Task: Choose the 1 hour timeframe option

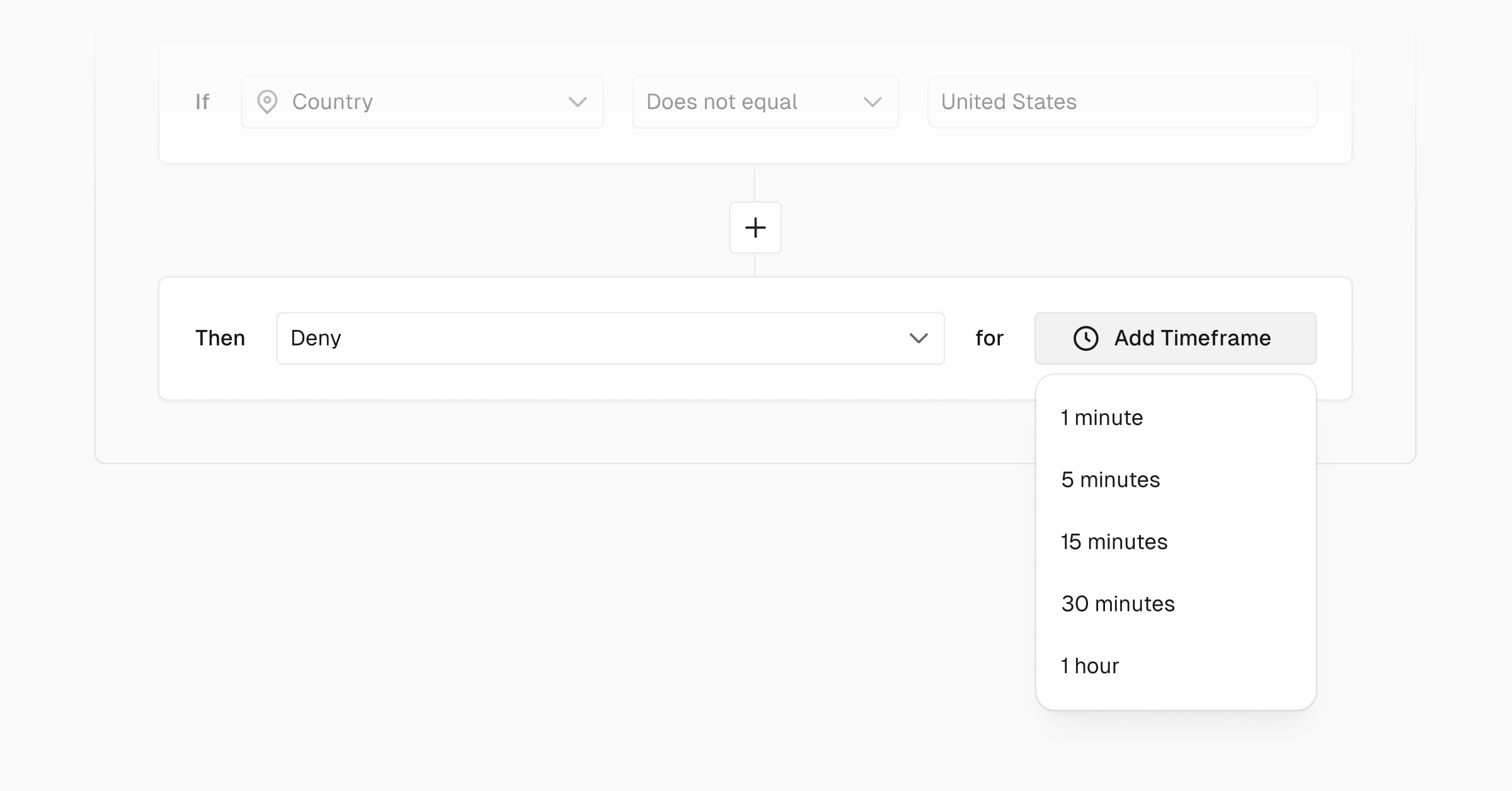Action: [x=1090, y=666]
